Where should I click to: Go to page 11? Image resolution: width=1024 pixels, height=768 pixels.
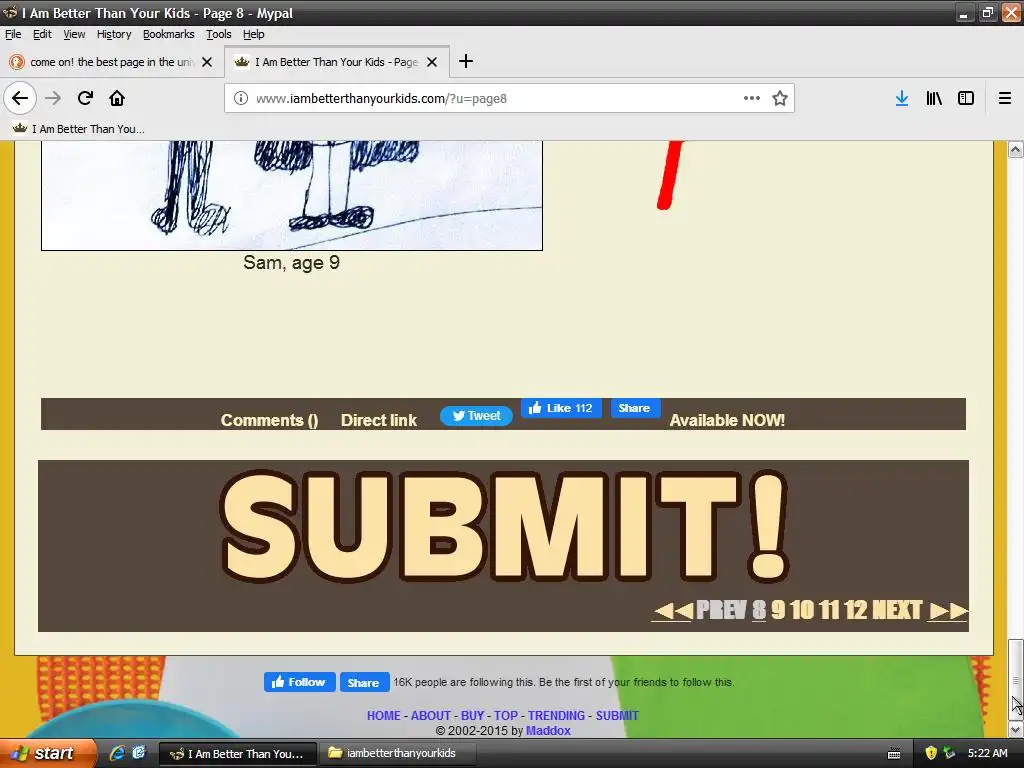point(829,611)
